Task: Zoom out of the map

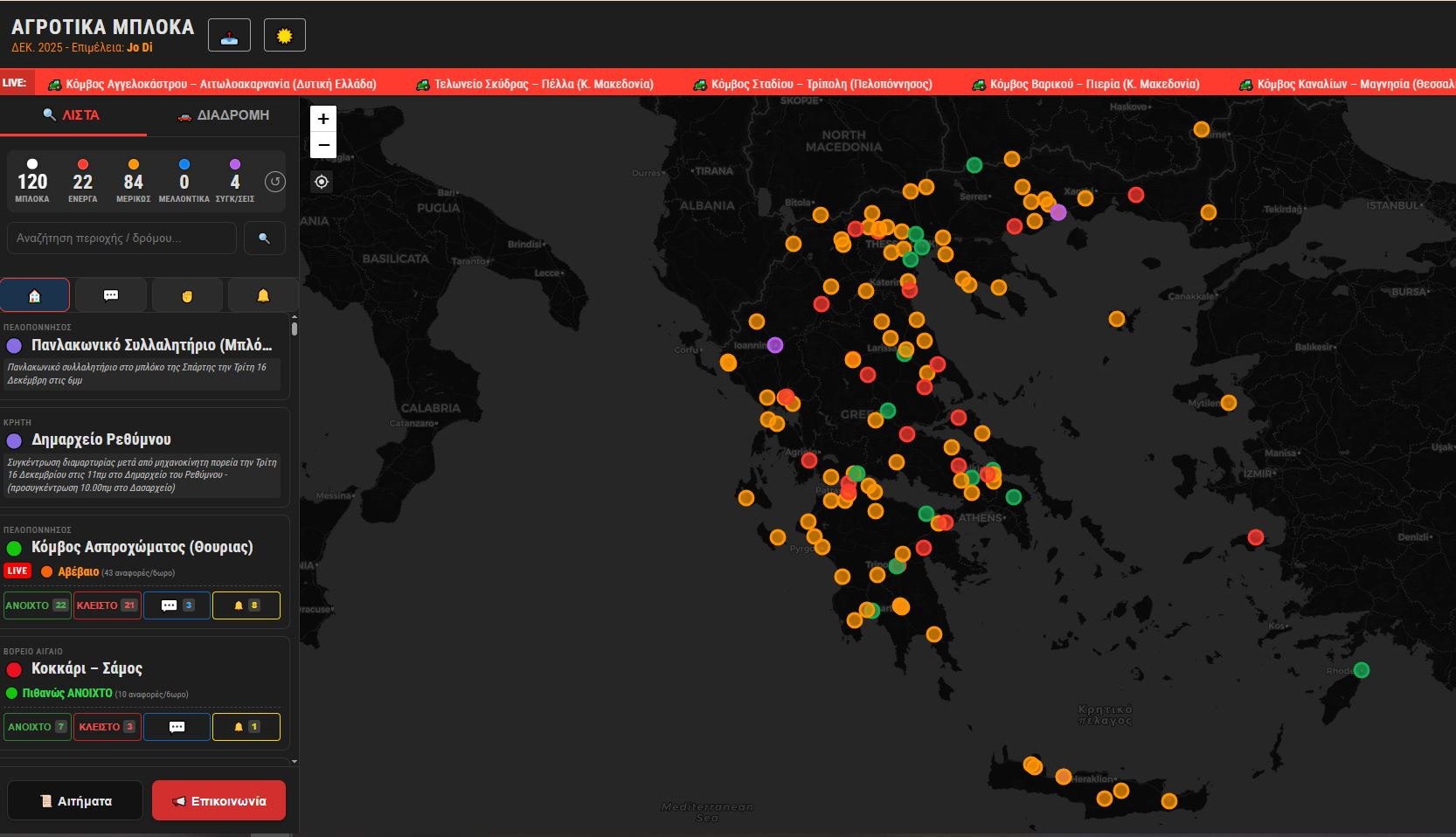Action: 323,145
